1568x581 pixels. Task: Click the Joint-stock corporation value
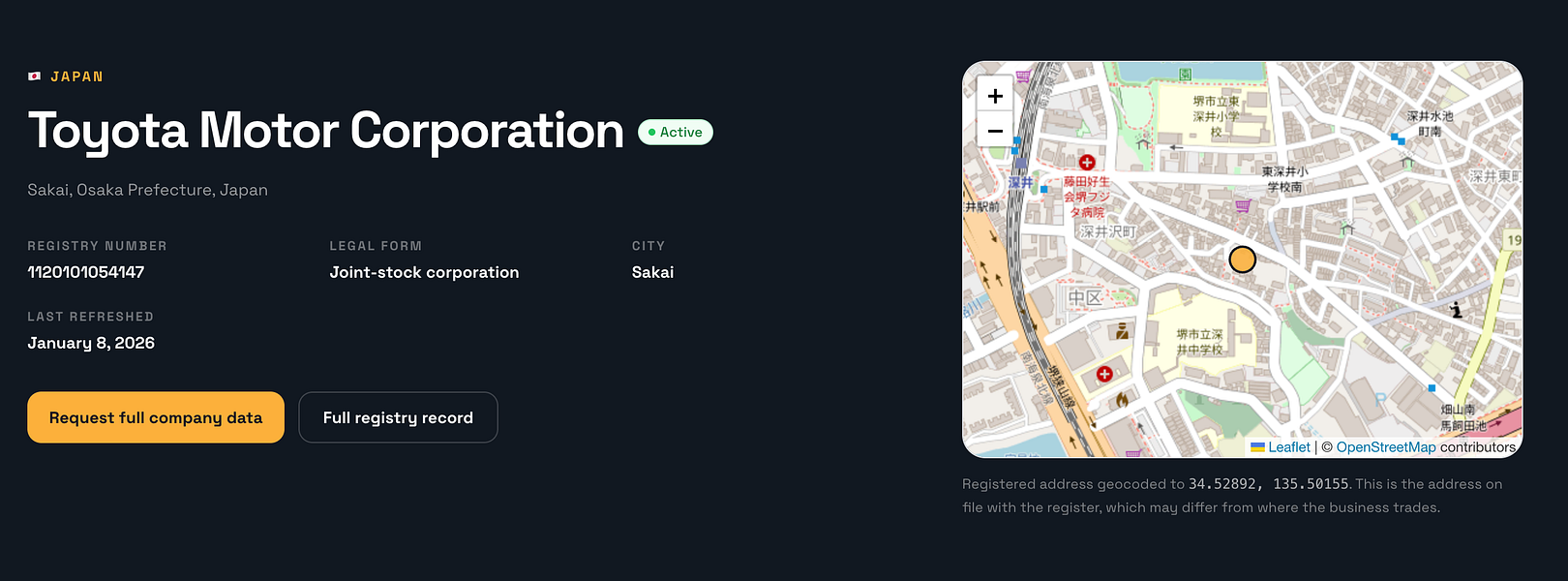424,272
